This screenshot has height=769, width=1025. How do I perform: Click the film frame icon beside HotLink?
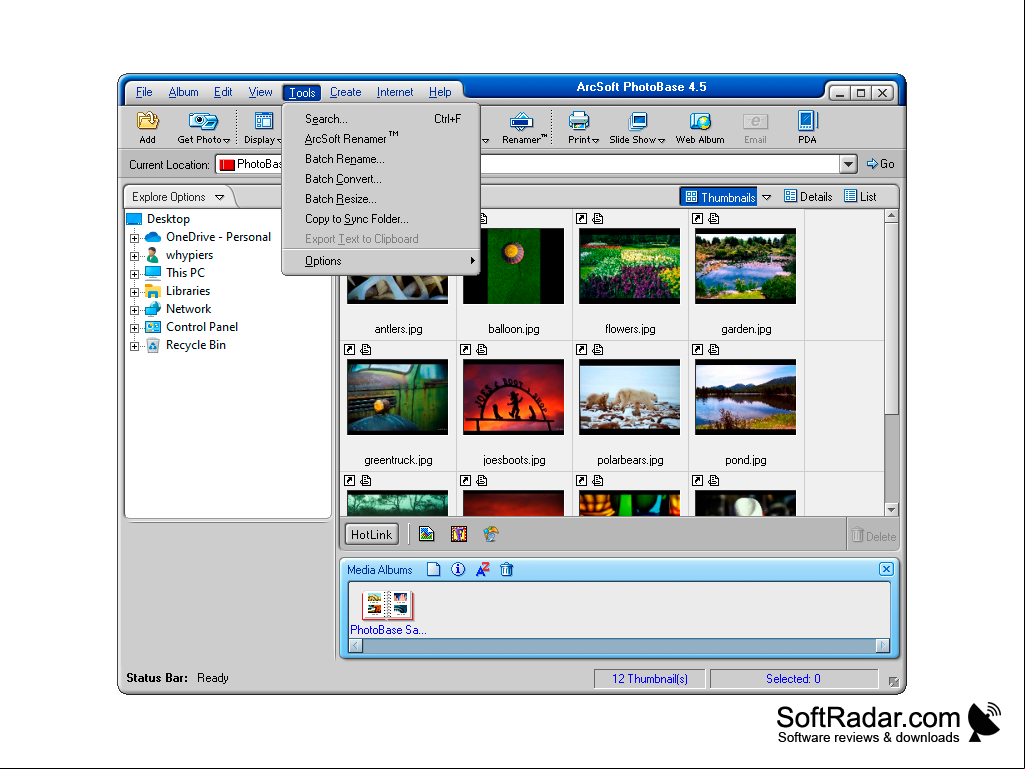point(459,534)
